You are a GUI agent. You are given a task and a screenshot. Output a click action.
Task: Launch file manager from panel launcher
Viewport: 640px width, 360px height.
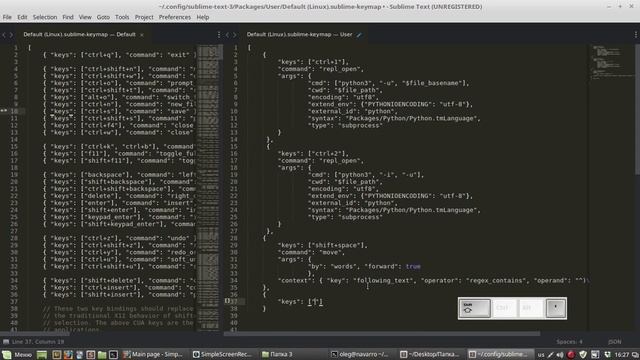(x=102, y=354)
